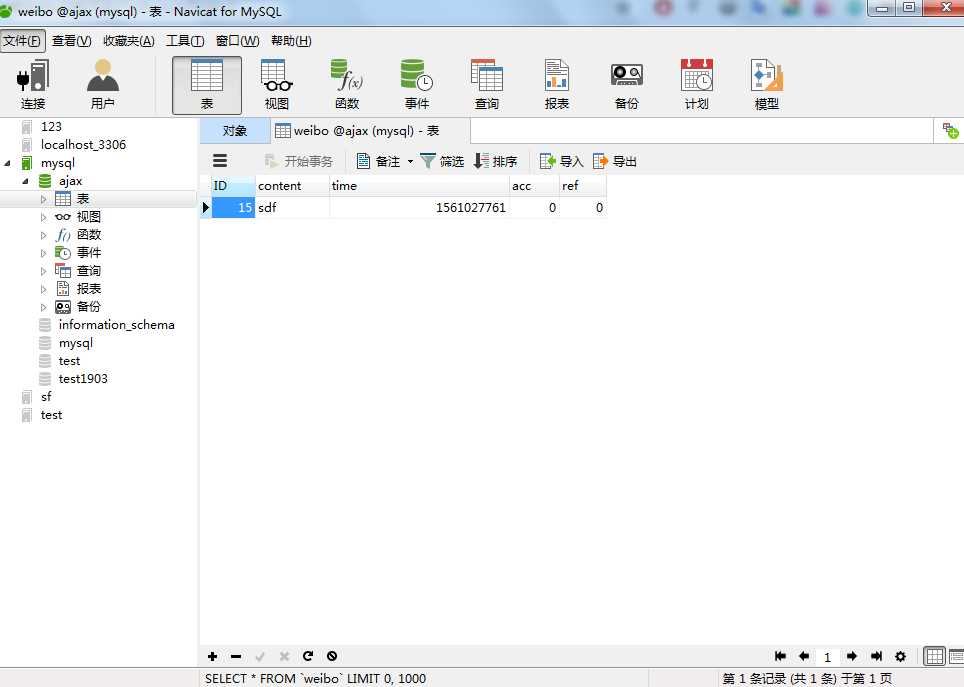Open the 查询 query toolbar icon
Viewport: 964px width, 687px height.
(x=487, y=85)
